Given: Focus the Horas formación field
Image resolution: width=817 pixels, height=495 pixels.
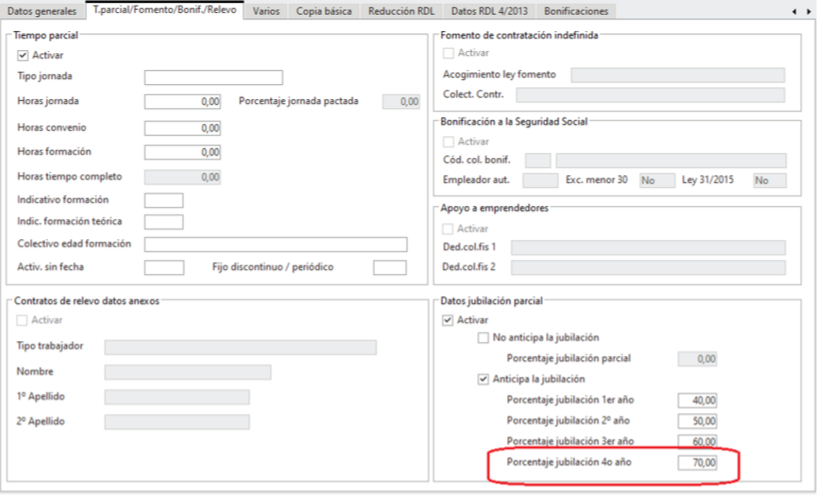Looking at the screenshot, I should [182, 152].
